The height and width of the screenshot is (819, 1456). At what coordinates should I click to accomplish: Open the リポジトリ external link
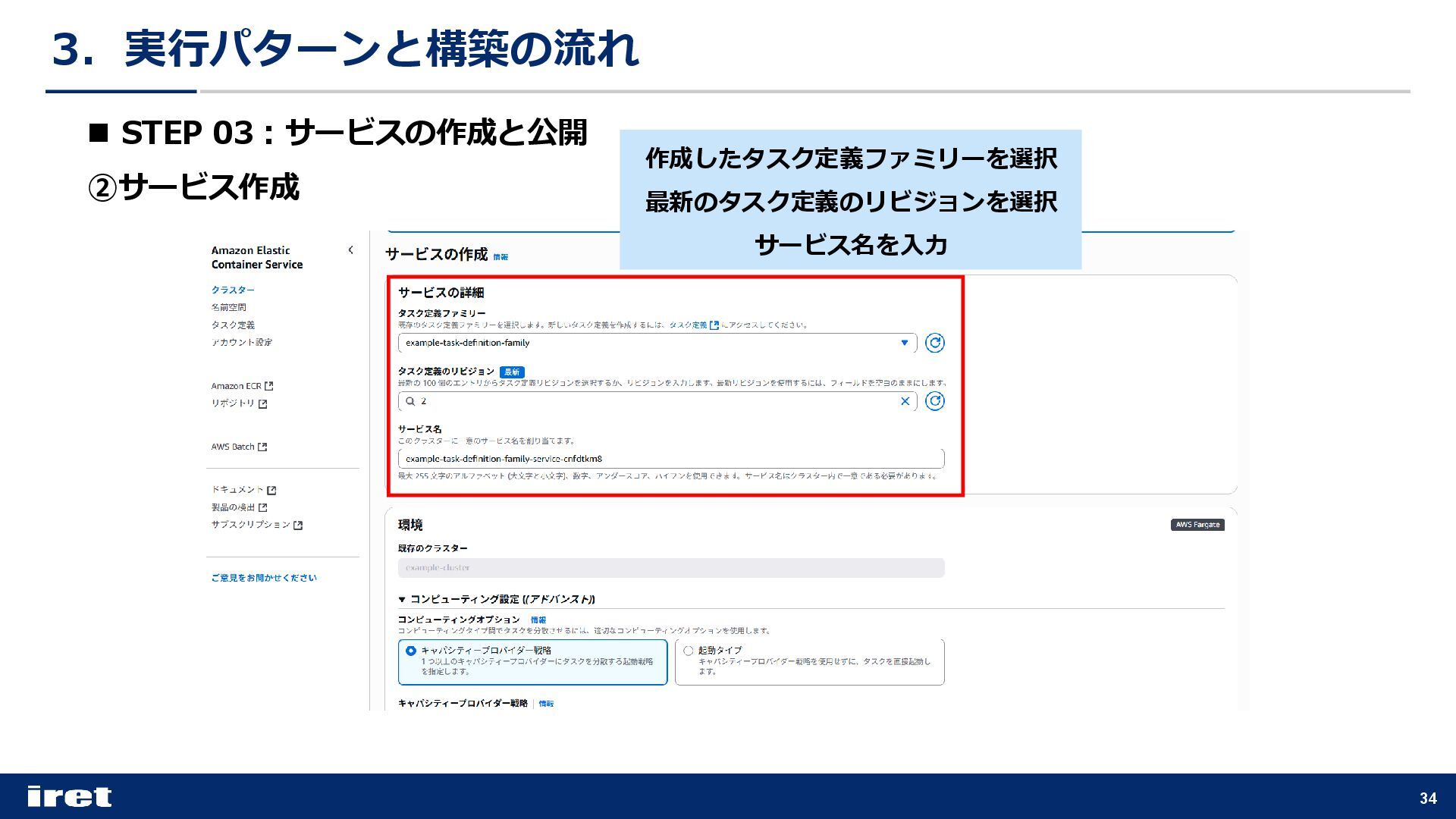pos(239,403)
